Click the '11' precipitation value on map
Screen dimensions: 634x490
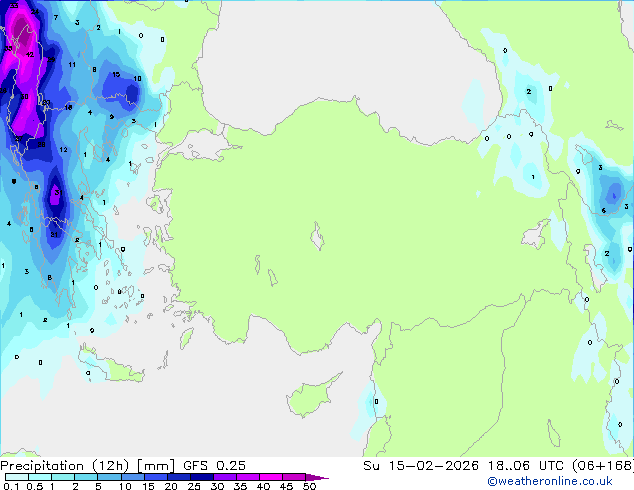coord(72,65)
